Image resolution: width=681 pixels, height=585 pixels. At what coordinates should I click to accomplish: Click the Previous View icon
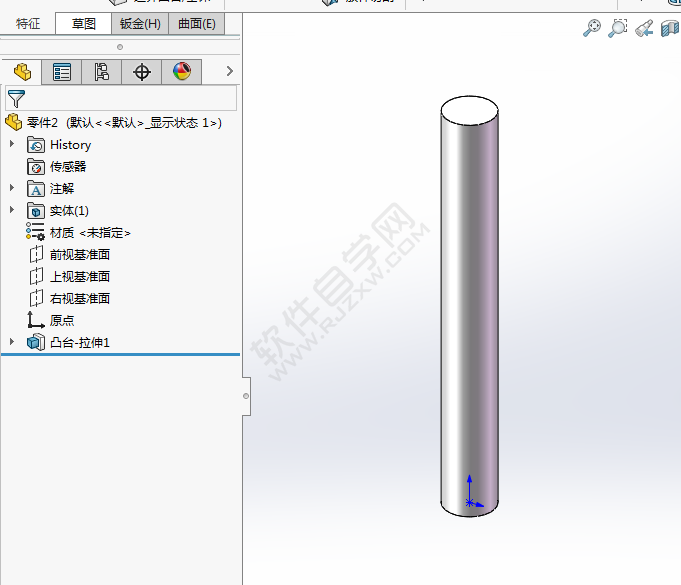(644, 28)
